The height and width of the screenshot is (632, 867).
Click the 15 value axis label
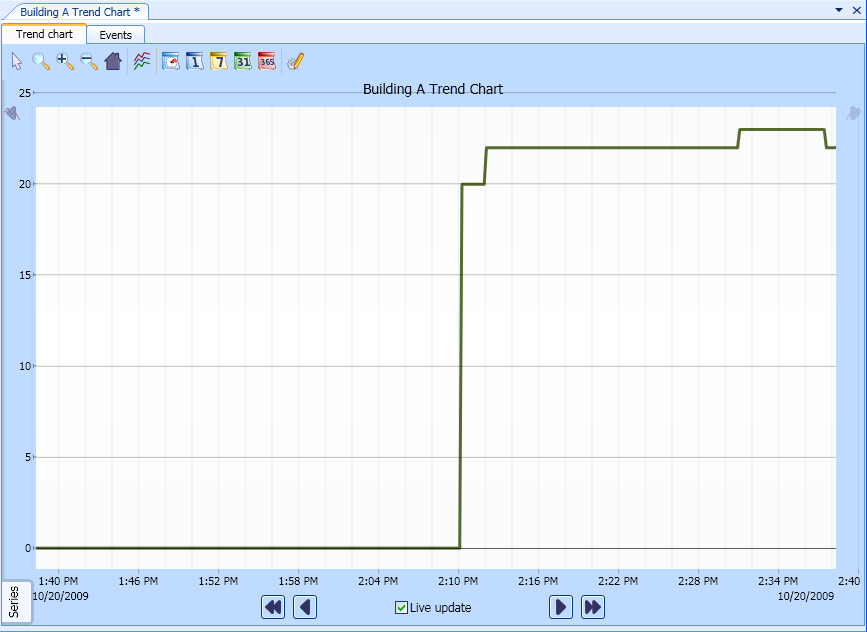(x=25, y=275)
